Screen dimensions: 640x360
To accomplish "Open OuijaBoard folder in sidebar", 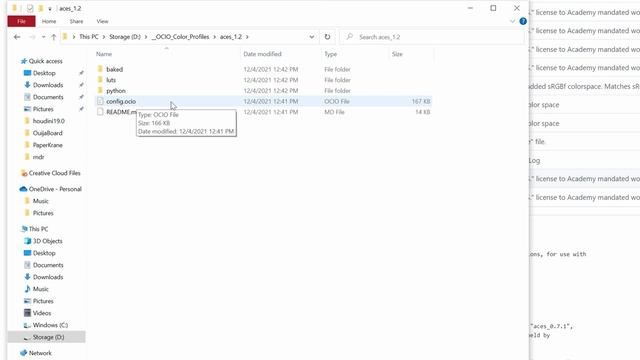I will [x=47, y=133].
